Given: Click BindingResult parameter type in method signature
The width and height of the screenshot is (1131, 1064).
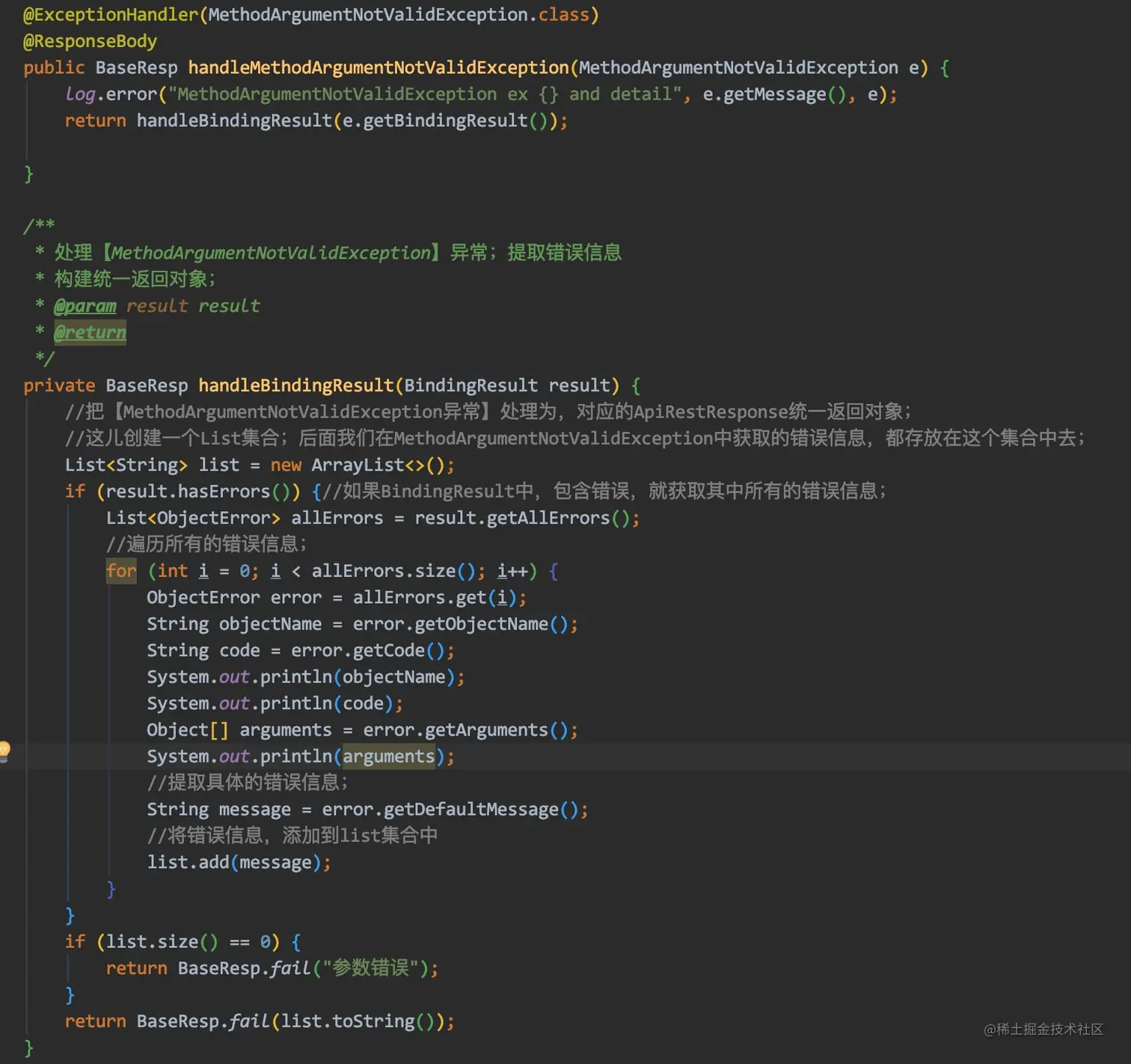Looking at the screenshot, I should pos(471,385).
